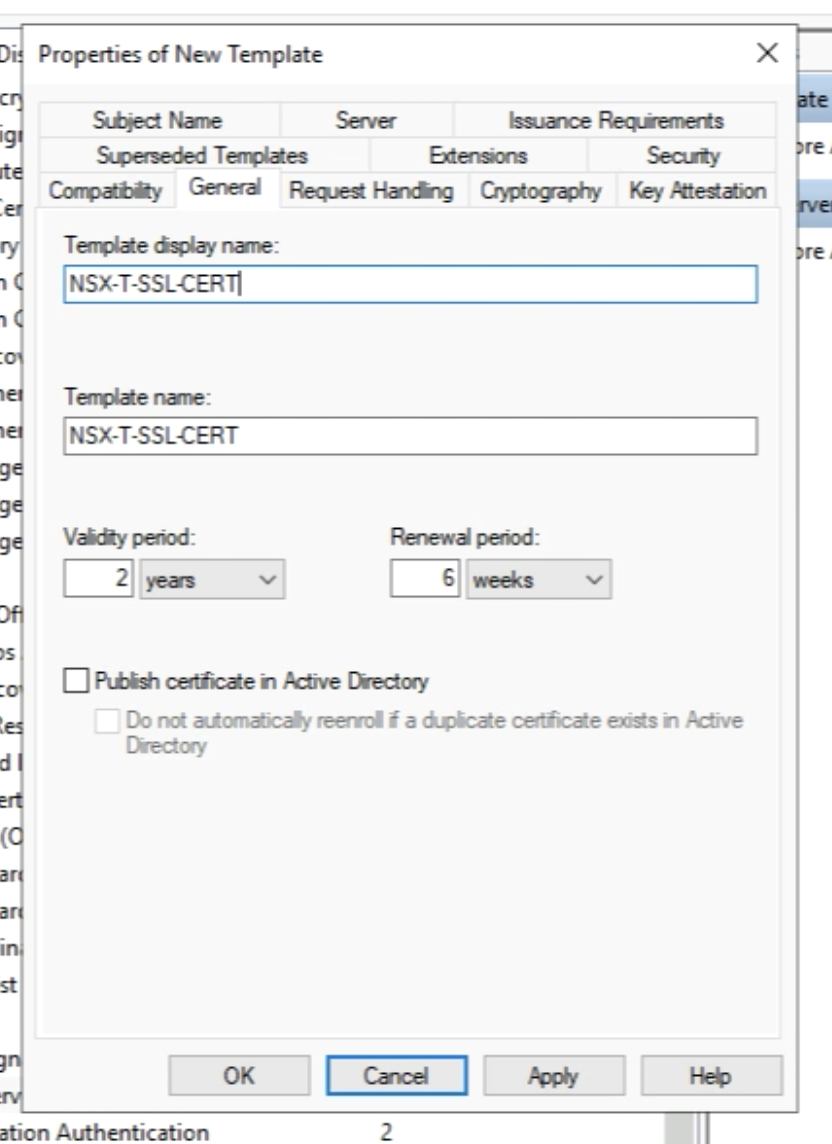Viewport: 832px width, 1144px height.
Task: Click the Renewal period number field
Action: tap(426, 579)
